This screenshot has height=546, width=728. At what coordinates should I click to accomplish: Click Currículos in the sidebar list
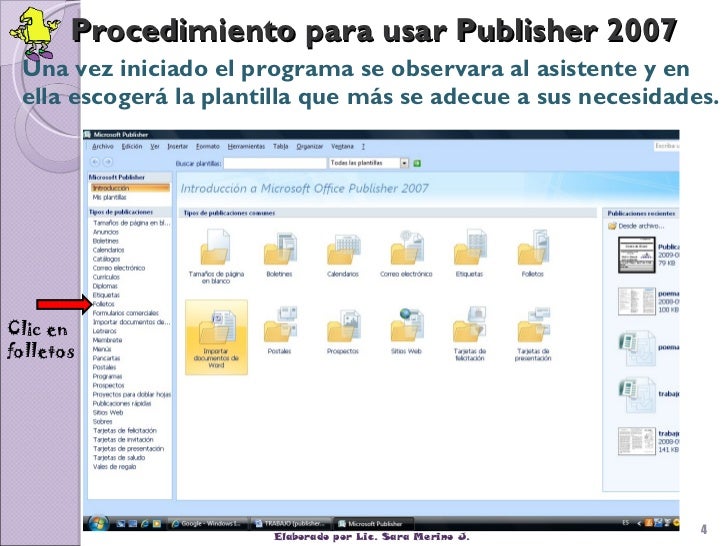pyautogui.click(x=106, y=277)
